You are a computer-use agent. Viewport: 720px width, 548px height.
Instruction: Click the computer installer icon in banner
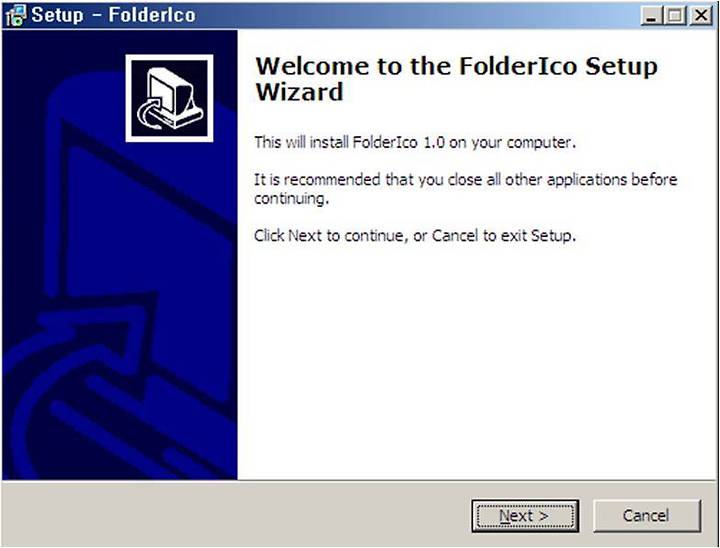[169, 98]
